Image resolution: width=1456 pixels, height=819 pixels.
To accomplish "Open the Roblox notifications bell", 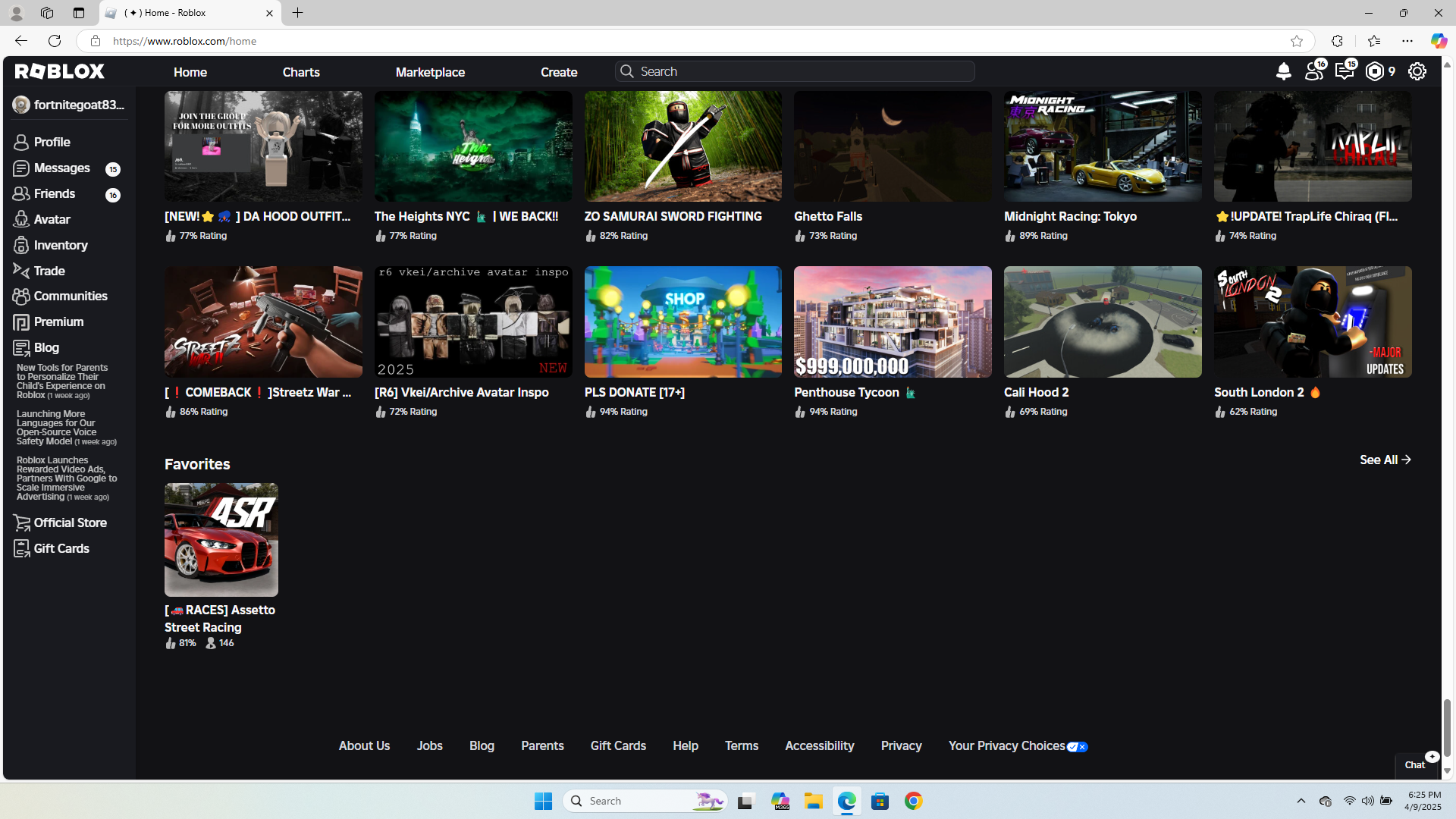I will (x=1284, y=71).
